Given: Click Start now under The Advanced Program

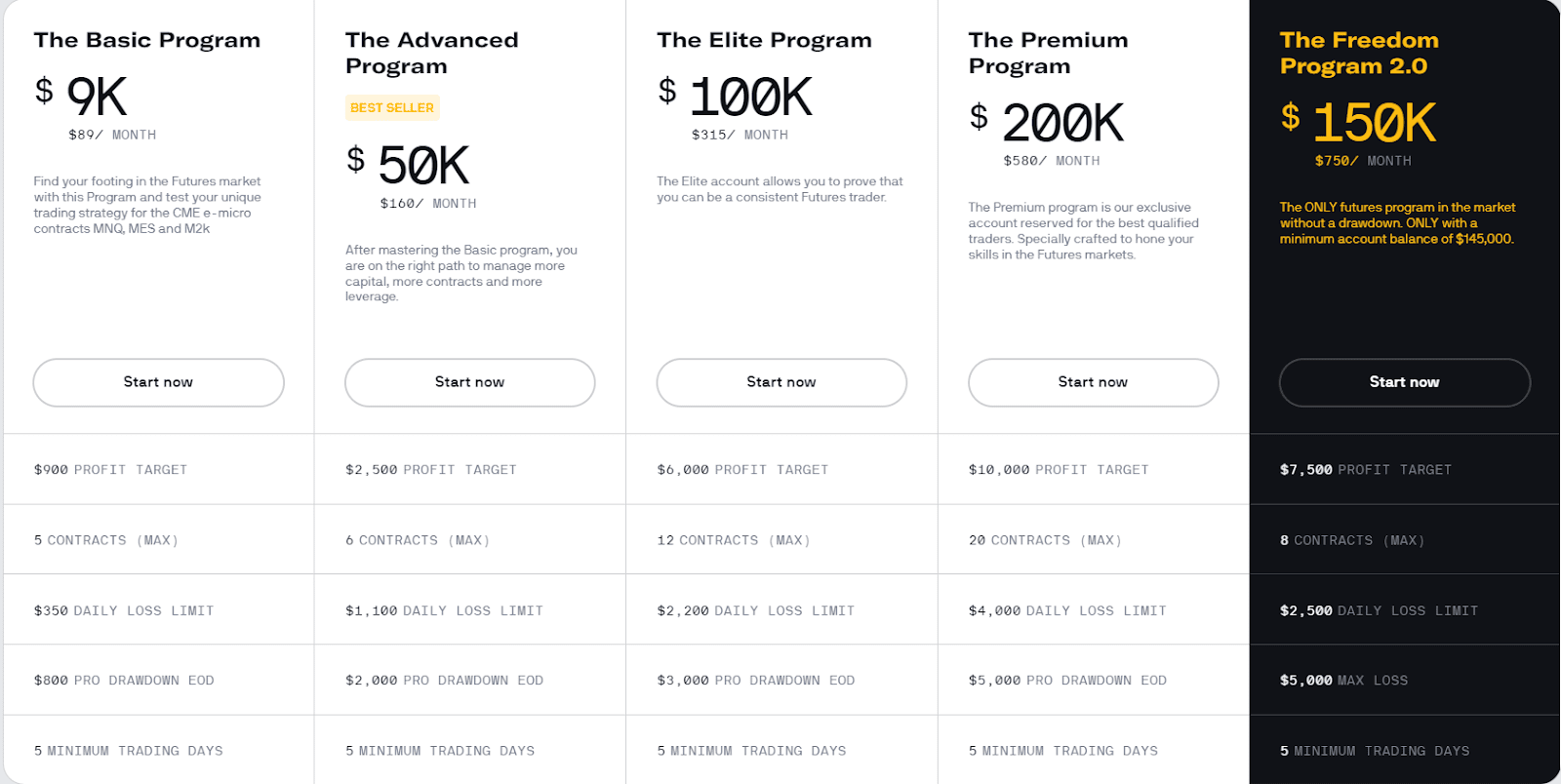Looking at the screenshot, I should (x=469, y=382).
